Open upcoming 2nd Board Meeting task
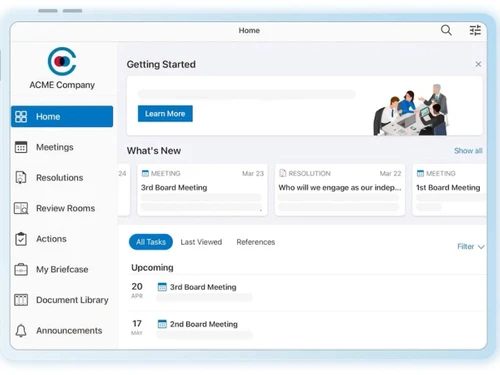 (204, 324)
